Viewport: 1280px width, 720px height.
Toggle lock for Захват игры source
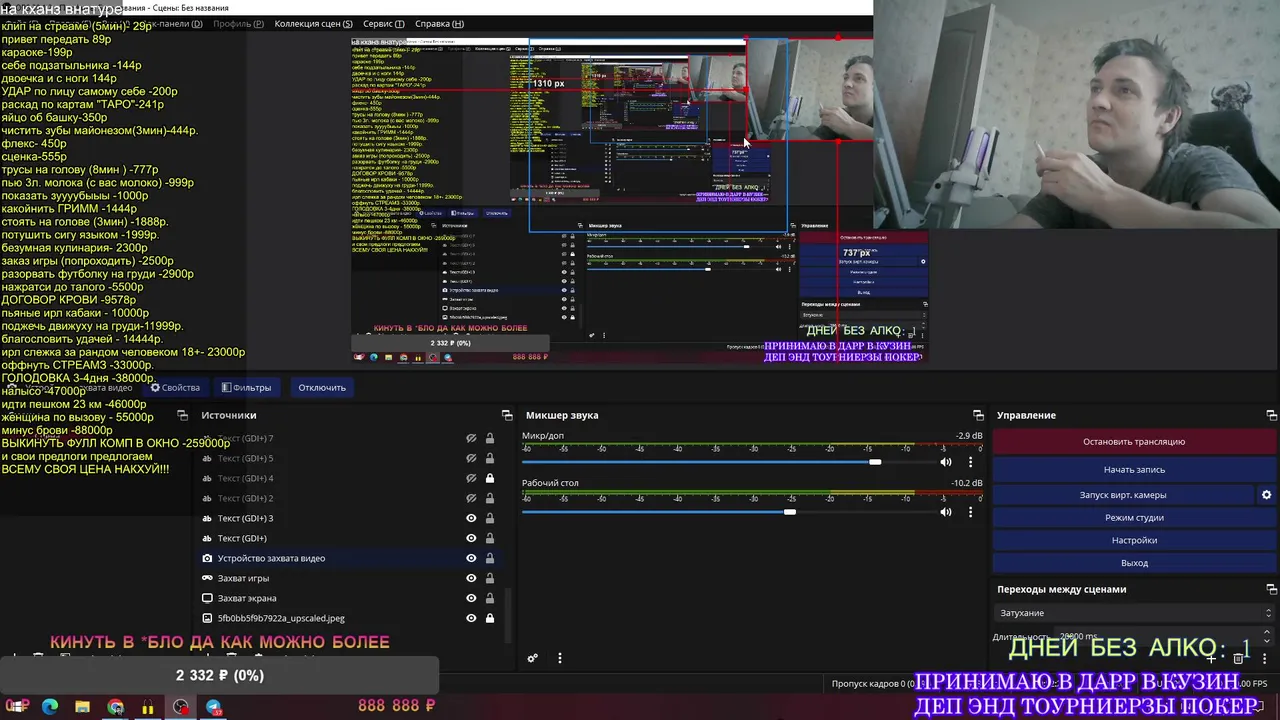(490, 578)
